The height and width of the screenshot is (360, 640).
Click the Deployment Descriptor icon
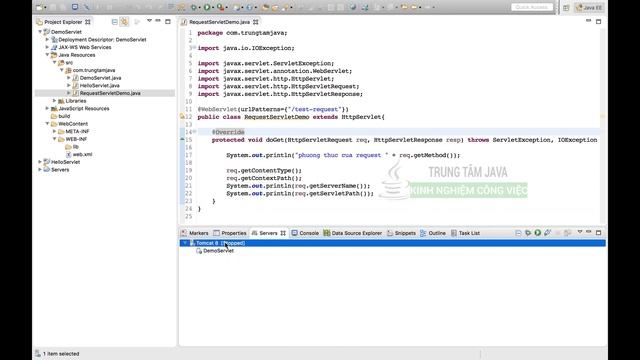[54, 40]
